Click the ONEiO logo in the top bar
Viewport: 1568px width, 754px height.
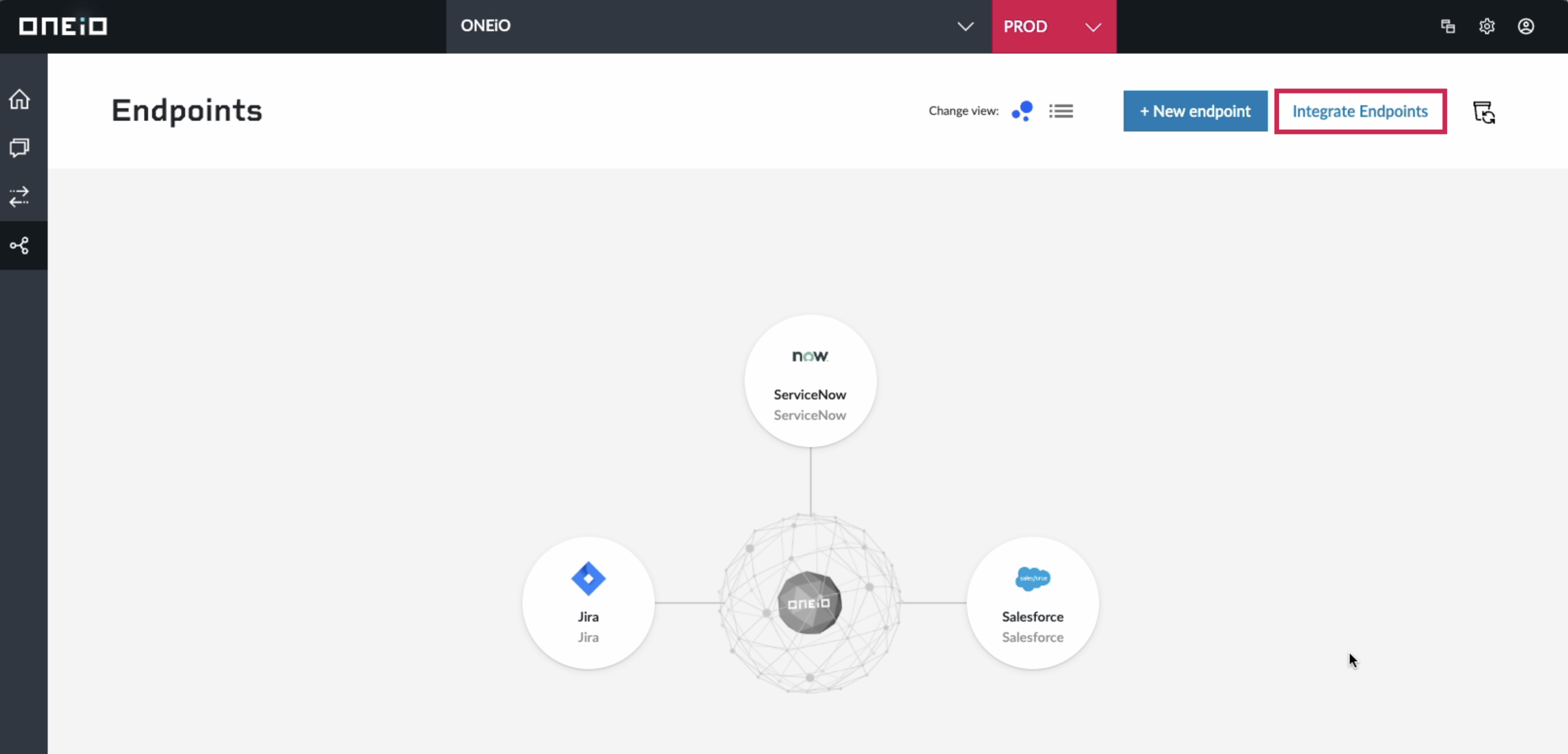click(63, 26)
